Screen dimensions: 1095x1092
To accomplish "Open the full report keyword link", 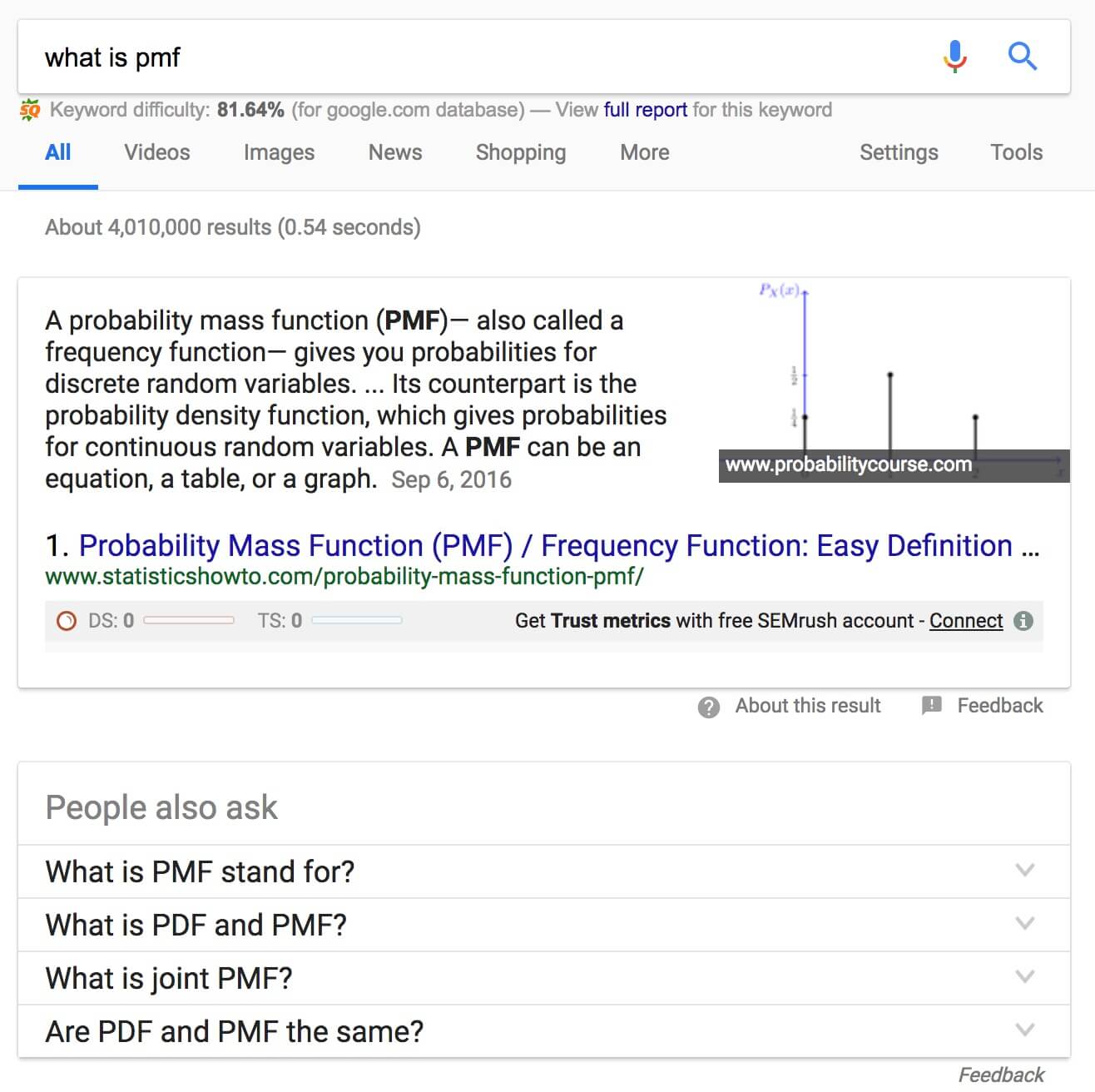I will point(646,110).
